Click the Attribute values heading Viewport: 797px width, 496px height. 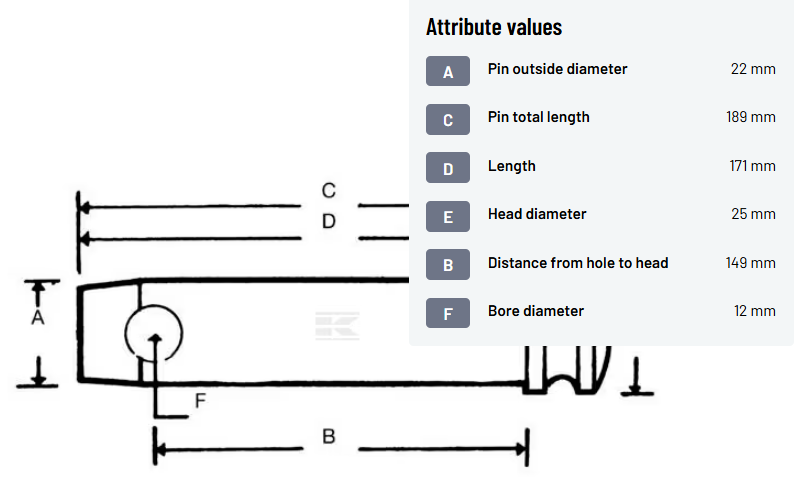click(x=494, y=27)
